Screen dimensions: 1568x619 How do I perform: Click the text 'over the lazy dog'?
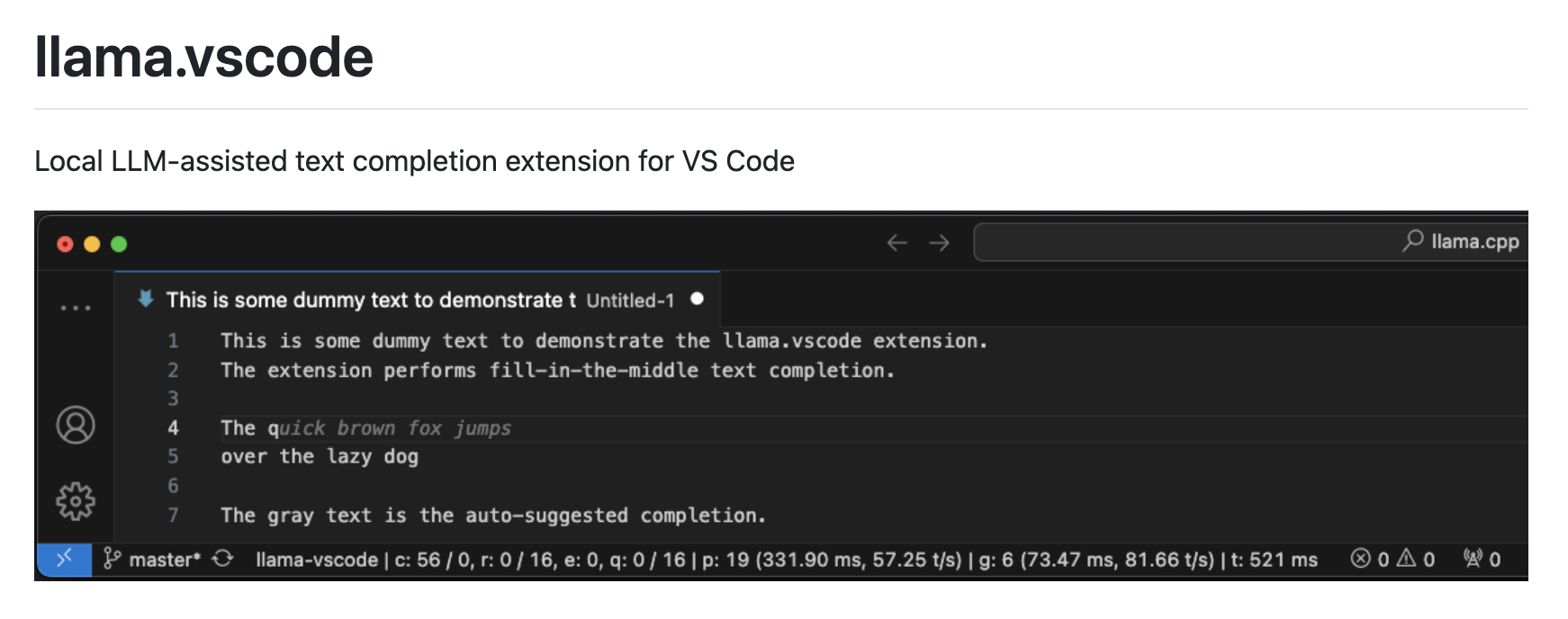(x=320, y=457)
